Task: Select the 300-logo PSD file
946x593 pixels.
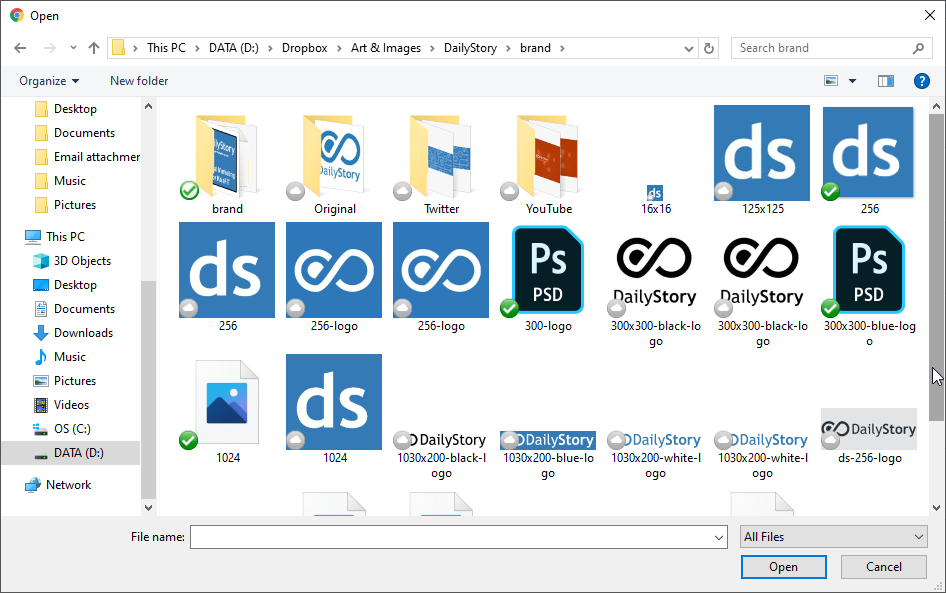Action: [548, 277]
